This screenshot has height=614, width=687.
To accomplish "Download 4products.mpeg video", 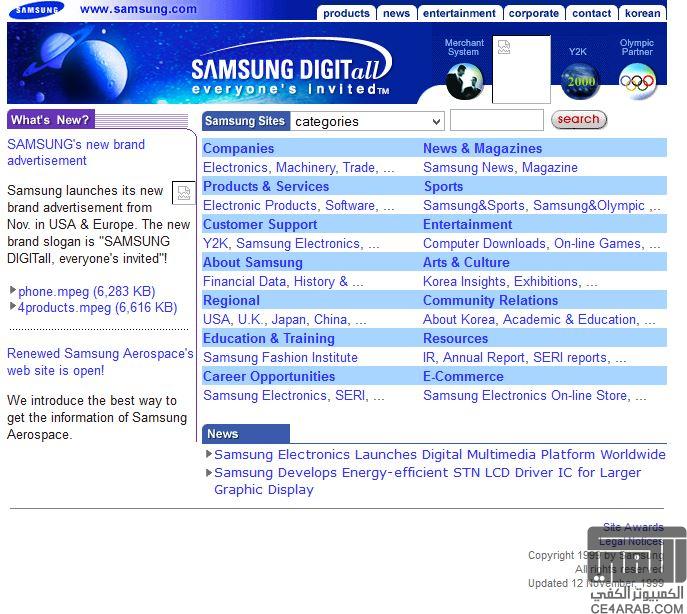I will click(x=97, y=307).
